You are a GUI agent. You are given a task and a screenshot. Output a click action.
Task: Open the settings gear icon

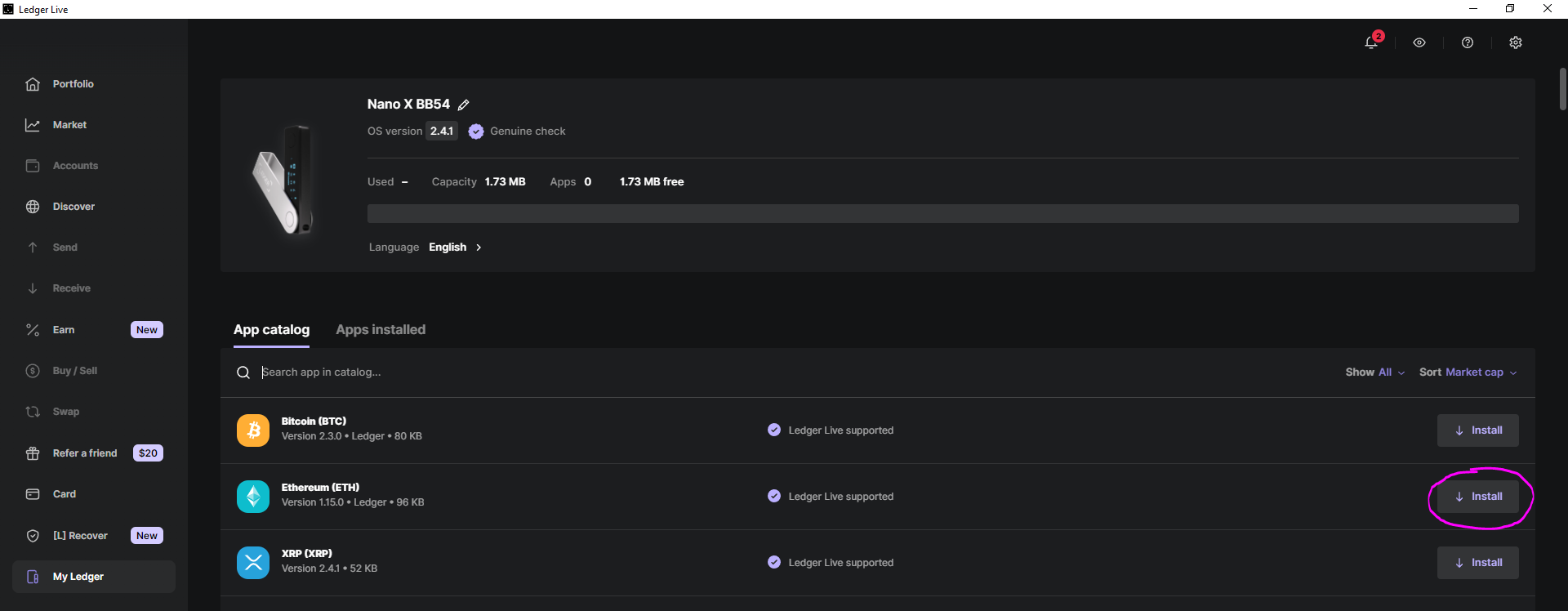pos(1516,42)
